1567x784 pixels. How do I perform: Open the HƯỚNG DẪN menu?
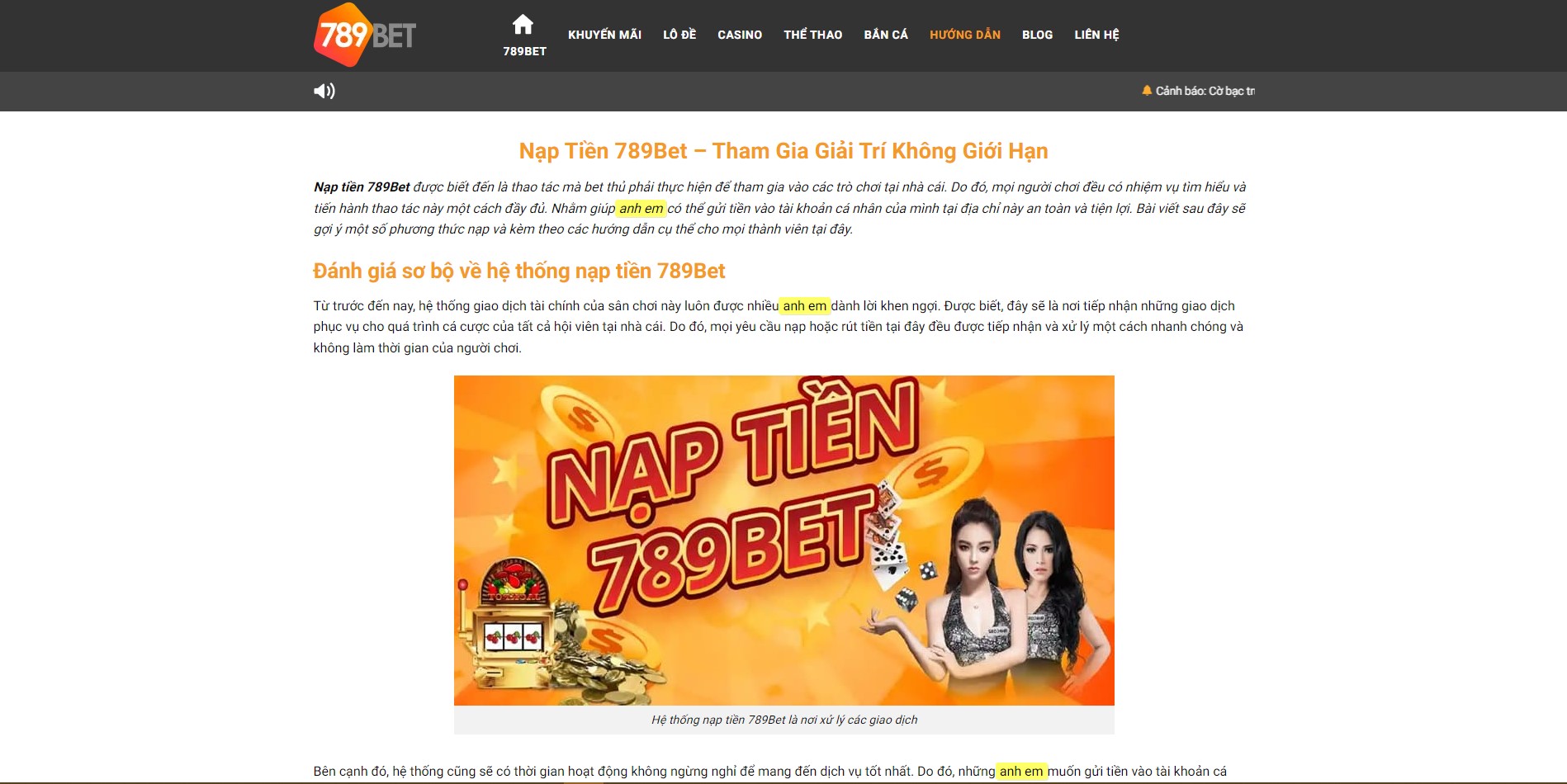(x=965, y=35)
